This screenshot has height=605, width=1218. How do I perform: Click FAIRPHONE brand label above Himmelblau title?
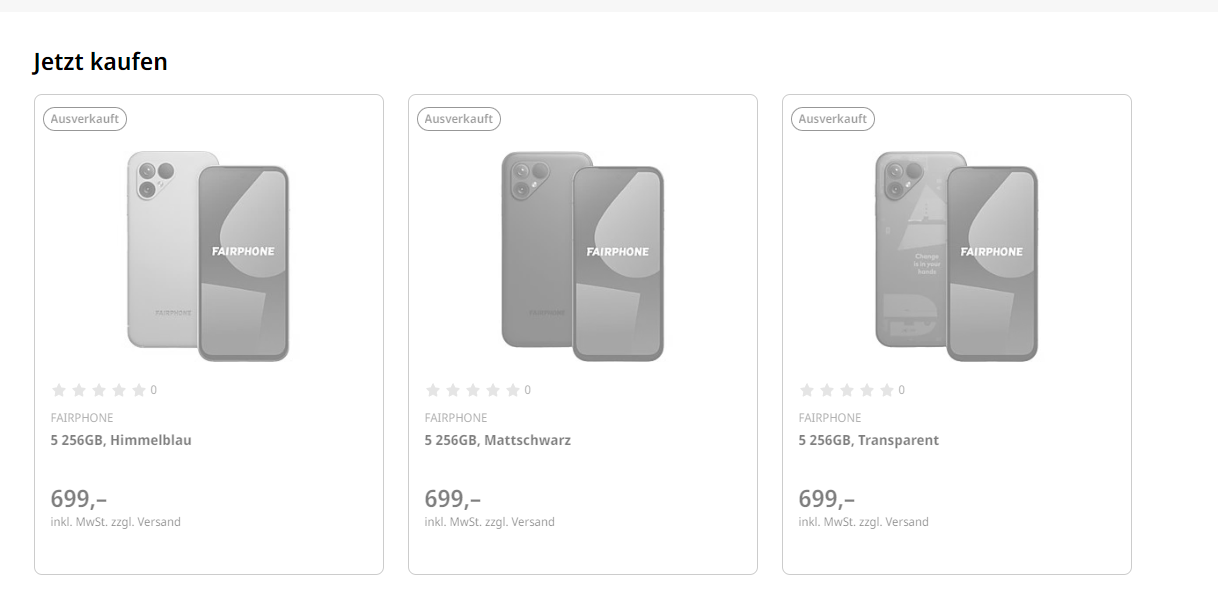[82, 418]
